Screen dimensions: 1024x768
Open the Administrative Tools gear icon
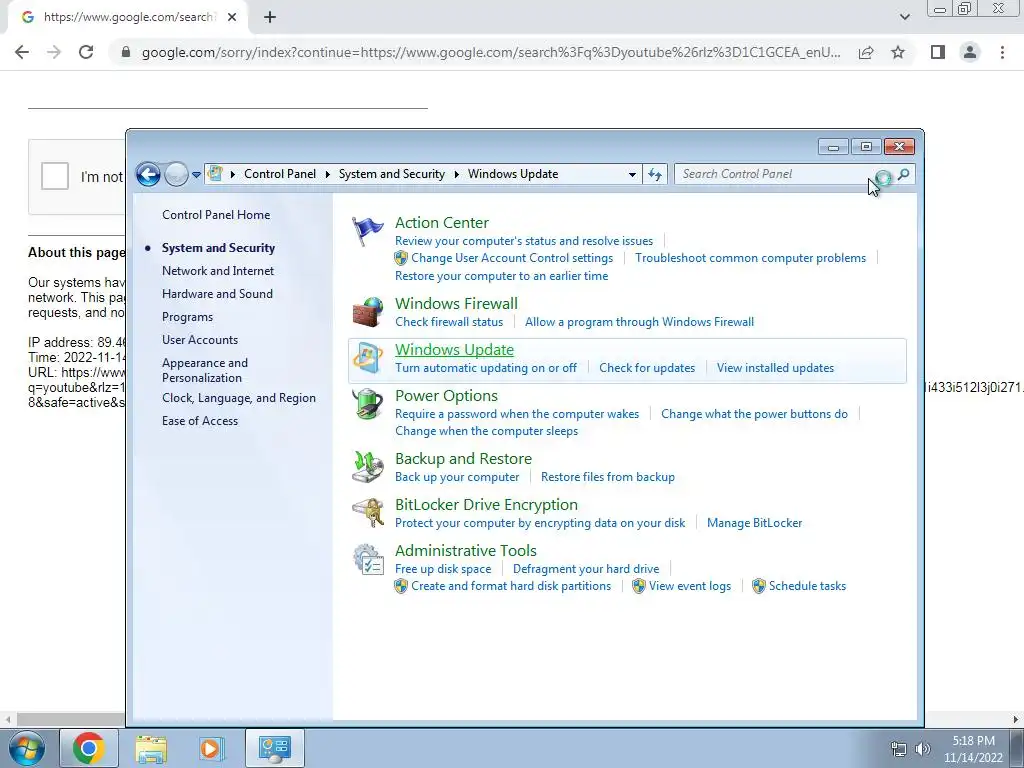368,560
